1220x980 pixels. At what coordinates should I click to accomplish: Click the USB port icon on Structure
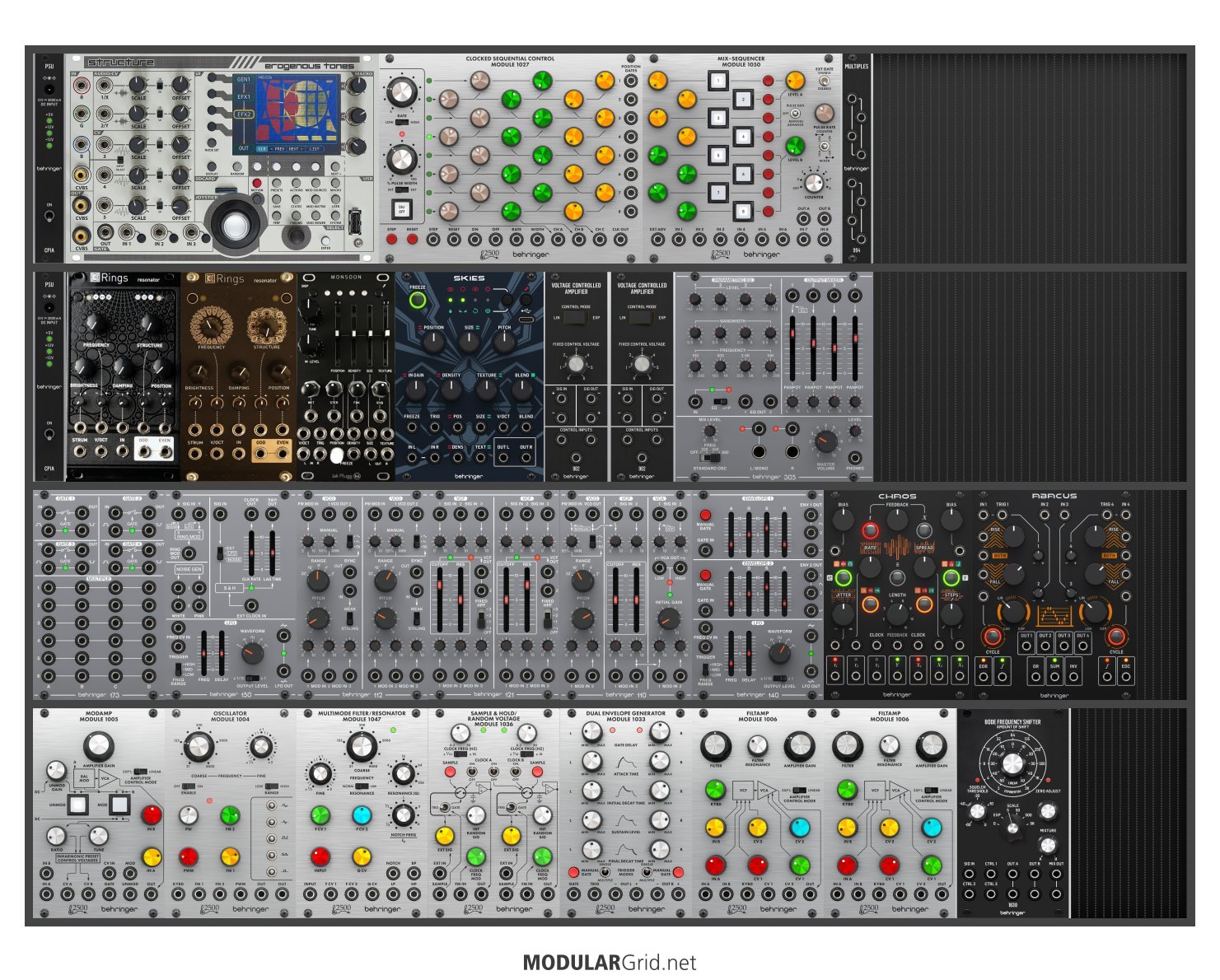point(356,223)
